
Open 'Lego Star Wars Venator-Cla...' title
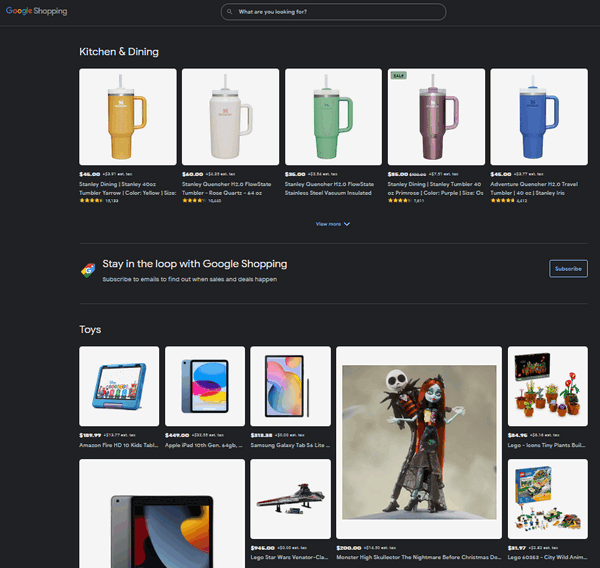289,557
